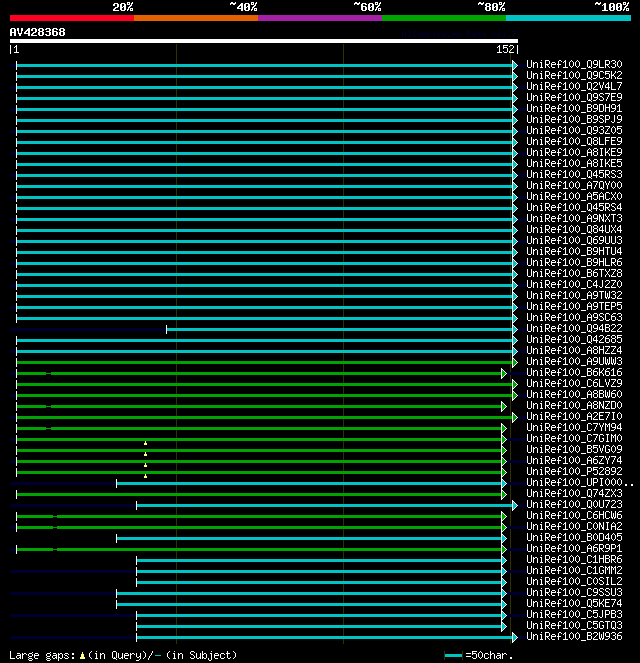Select UniRef100_A2E7I0 label

574,416
